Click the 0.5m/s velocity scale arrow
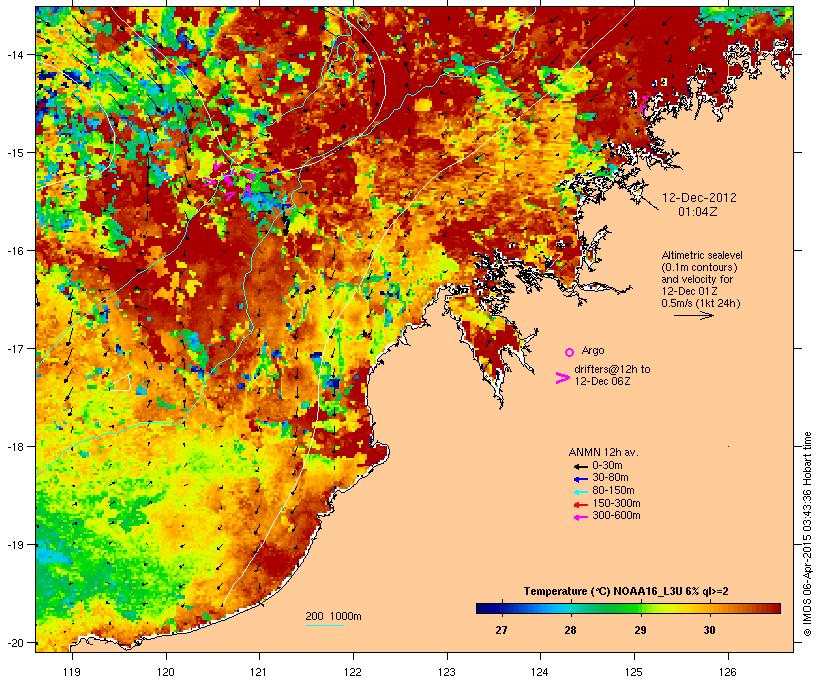 pos(693,315)
